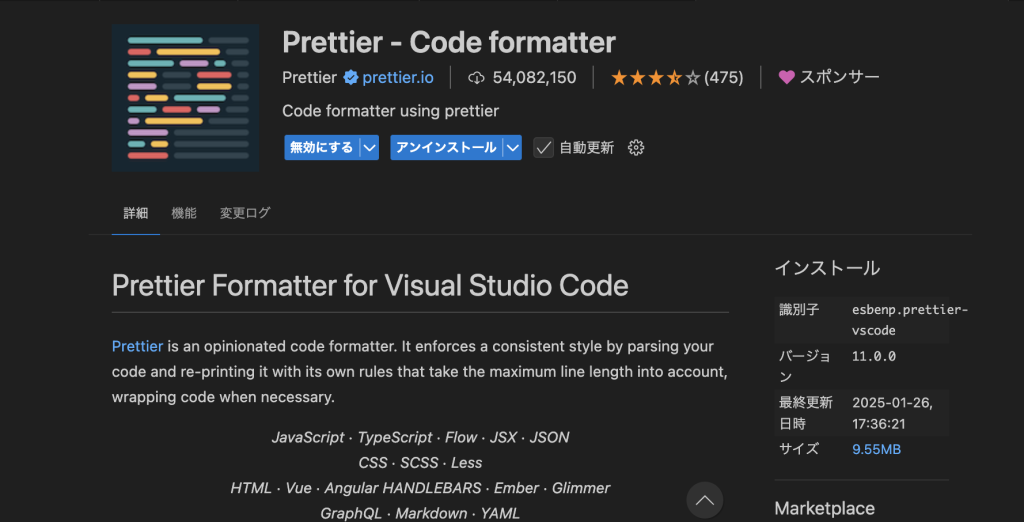The height and width of the screenshot is (522, 1024).
Task: Click the esbenp.prettier-vscode identifier value
Action: (909, 320)
